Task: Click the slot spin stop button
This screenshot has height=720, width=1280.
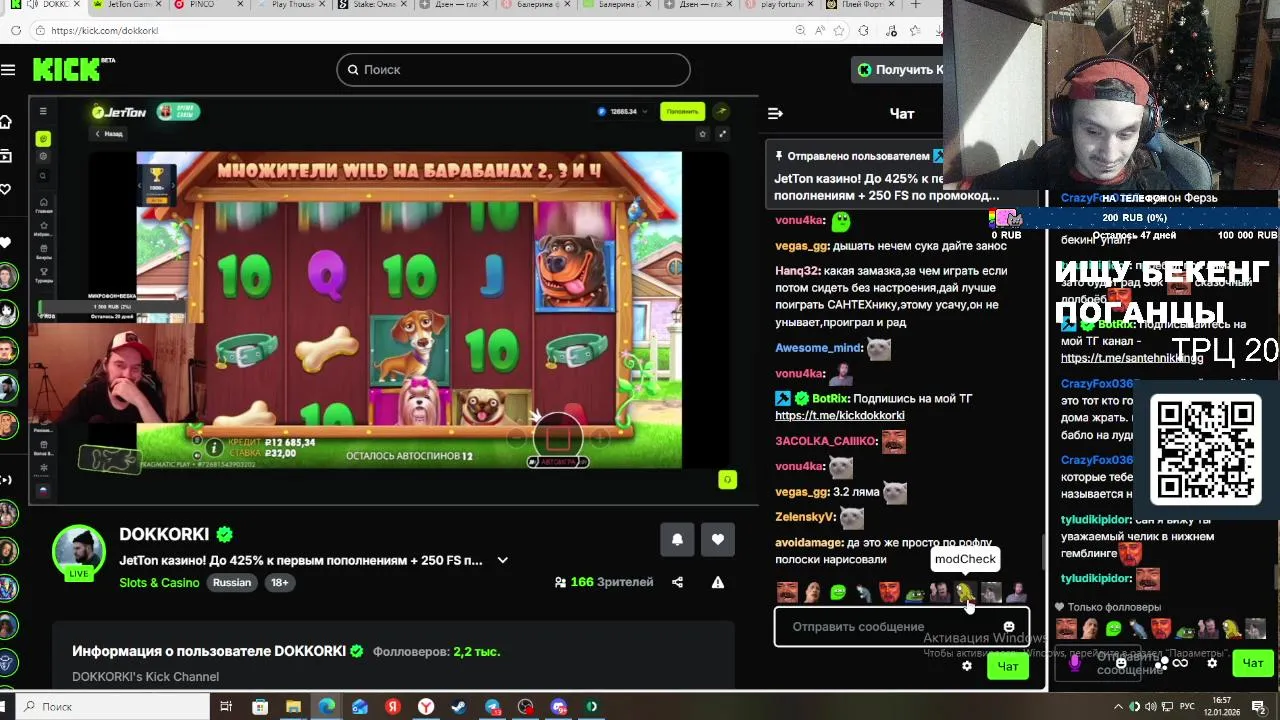Action: (558, 438)
